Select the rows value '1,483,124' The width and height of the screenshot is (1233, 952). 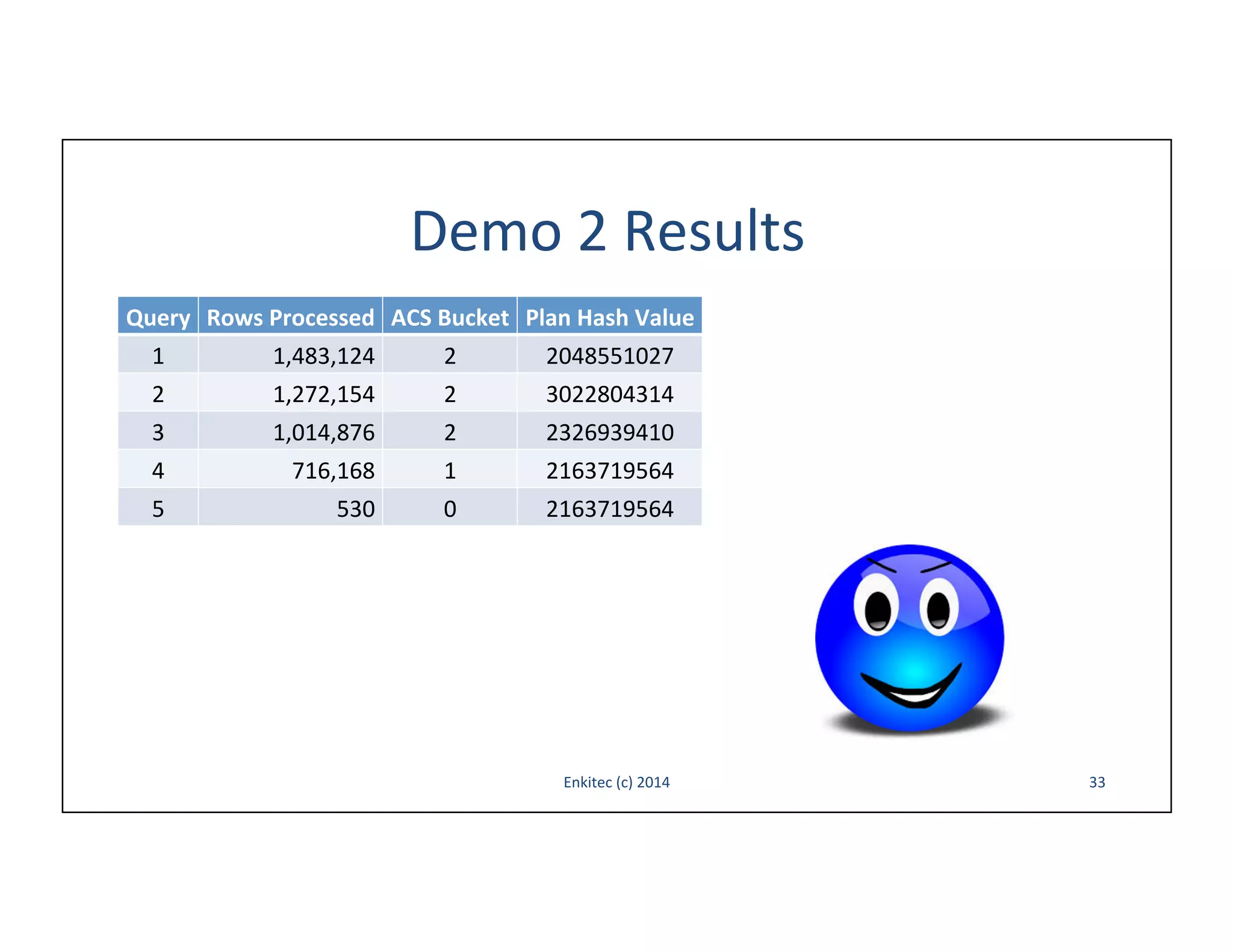pos(324,356)
